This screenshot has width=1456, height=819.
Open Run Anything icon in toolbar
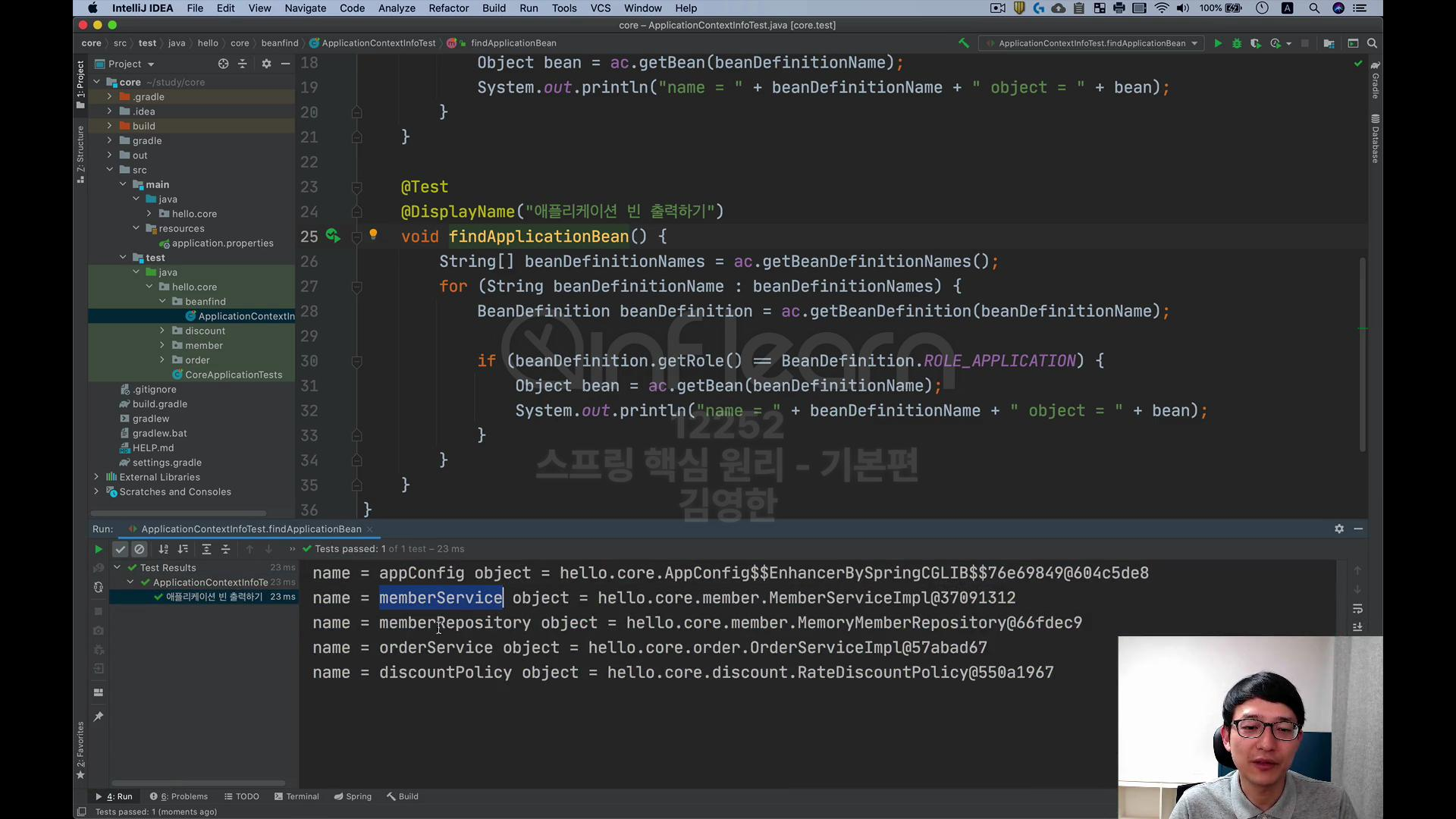pyautogui.click(x=1353, y=43)
